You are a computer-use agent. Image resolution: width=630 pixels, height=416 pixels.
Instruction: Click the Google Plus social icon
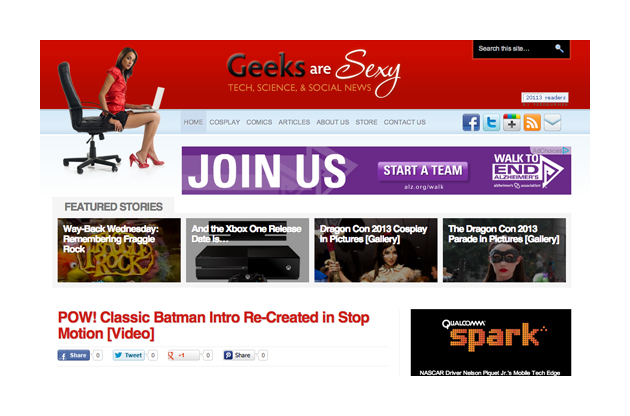(x=512, y=122)
